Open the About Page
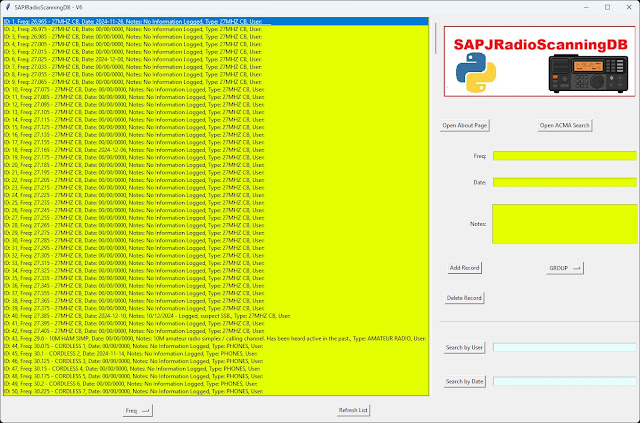The width and height of the screenshot is (640, 423). coord(464,125)
